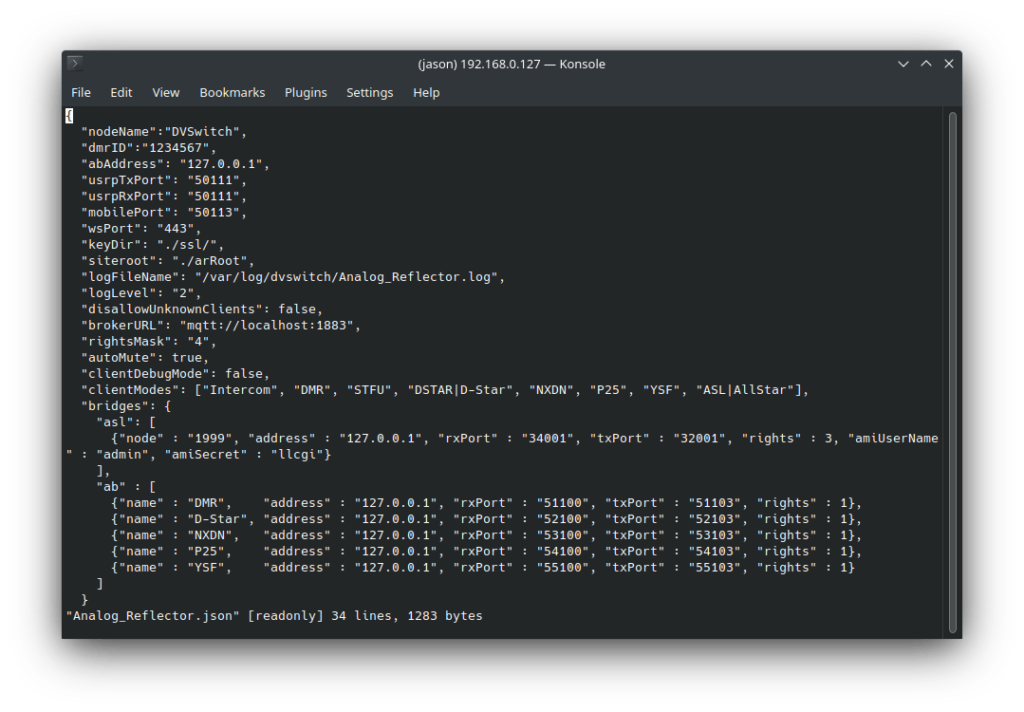Screen dimensions: 1024x712
Task: Click the rxPort "53100" value
Action: 566,535
